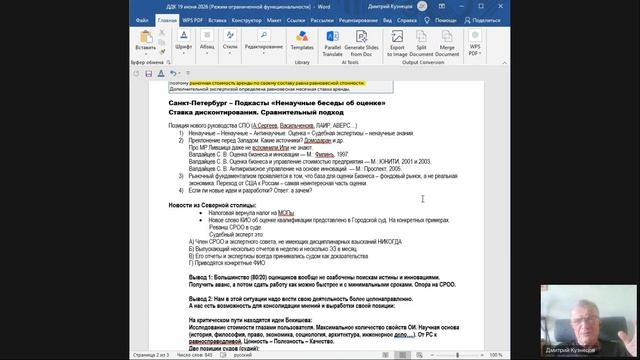The image size is (640, 360).
Task: Switch to print layout view icon
Action: (x=402, y=355)
